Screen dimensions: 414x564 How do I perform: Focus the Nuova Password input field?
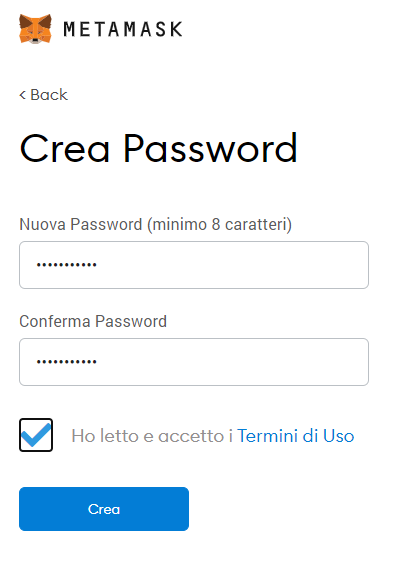(194, 265)
